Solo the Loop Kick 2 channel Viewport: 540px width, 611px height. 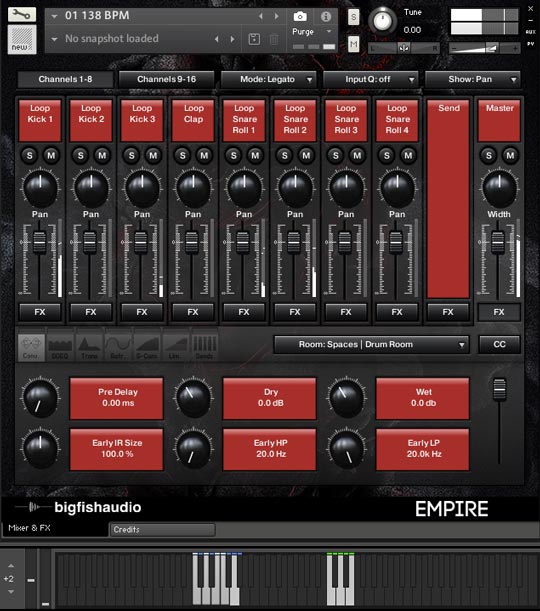pos(80,155)
